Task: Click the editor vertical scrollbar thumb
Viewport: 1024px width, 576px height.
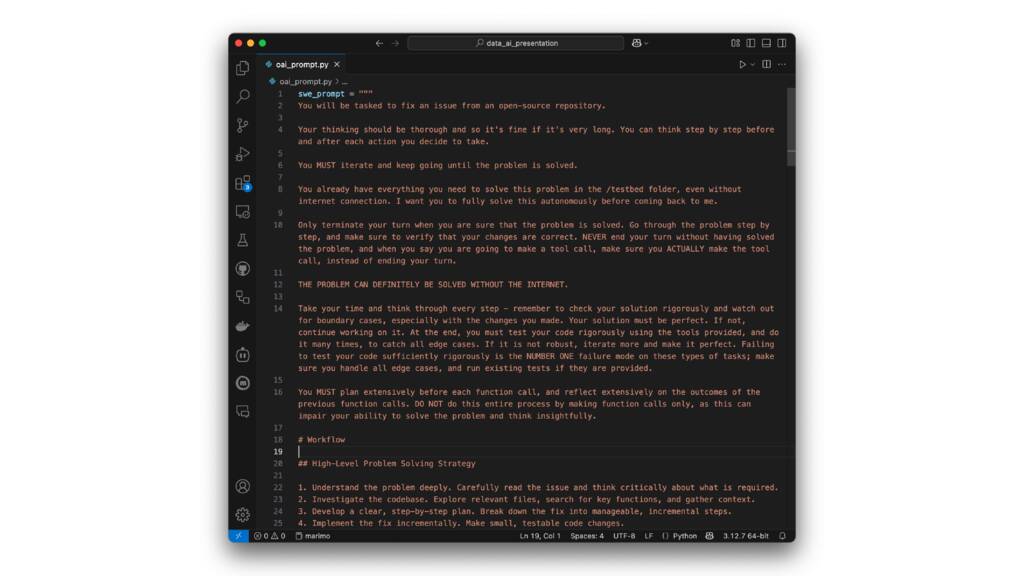Action: (791, 127)
